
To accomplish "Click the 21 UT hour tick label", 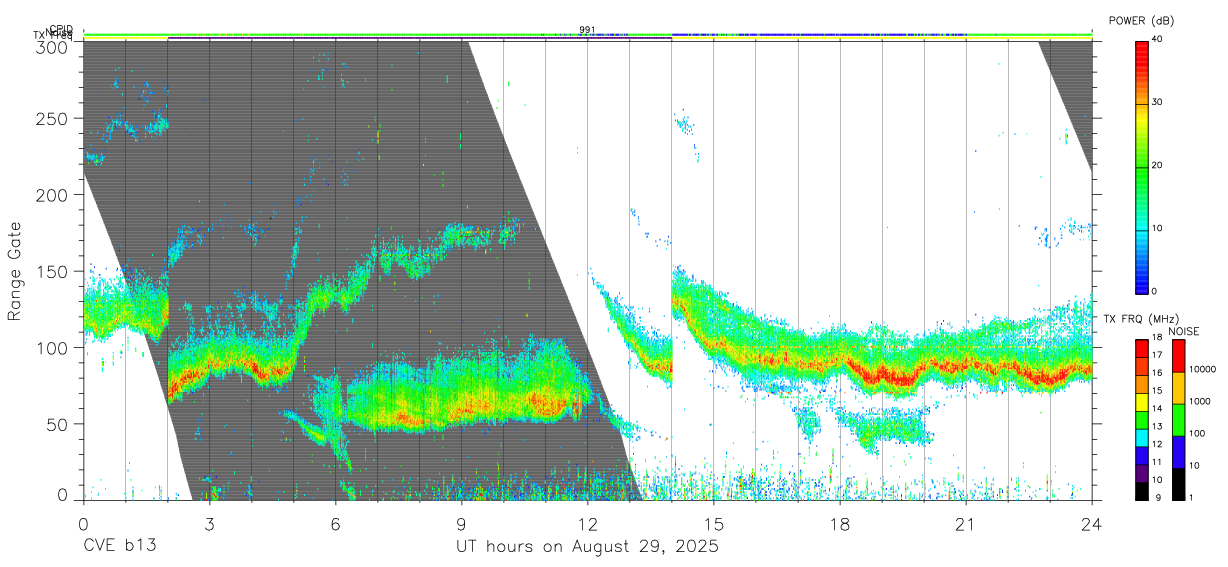I will (966, 523).
